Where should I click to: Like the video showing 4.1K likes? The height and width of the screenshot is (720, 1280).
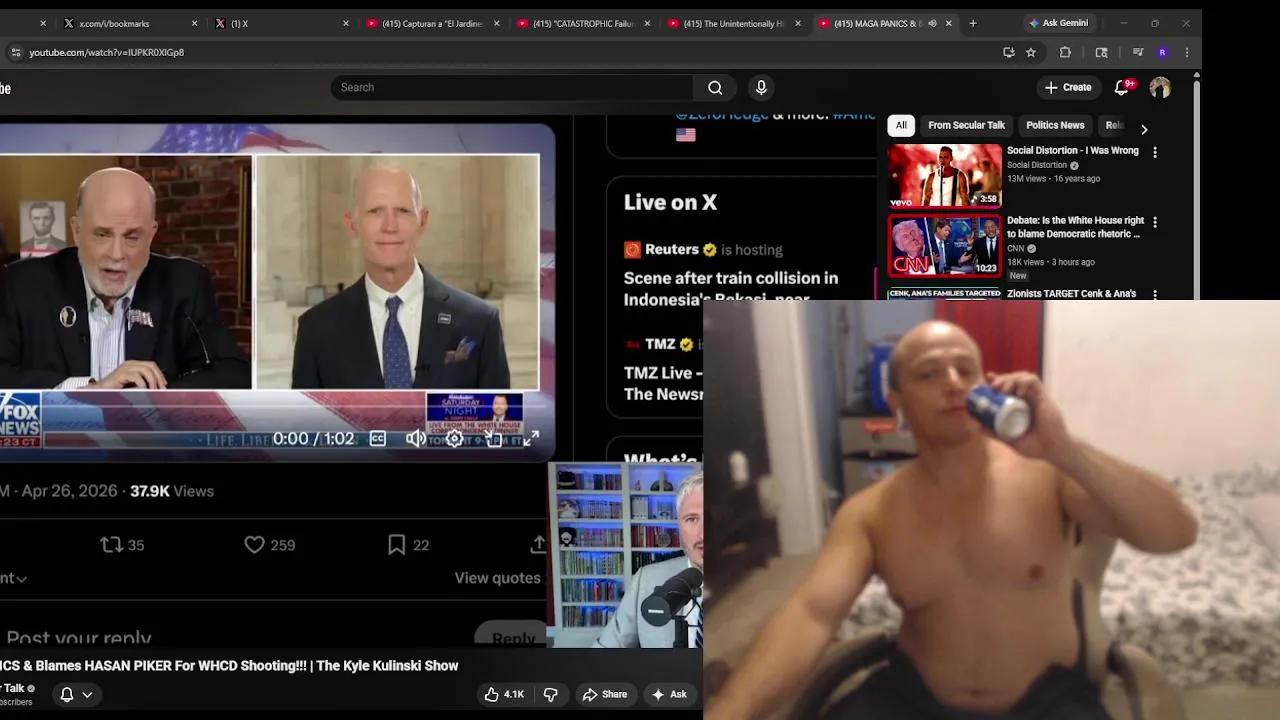[505, 694]
